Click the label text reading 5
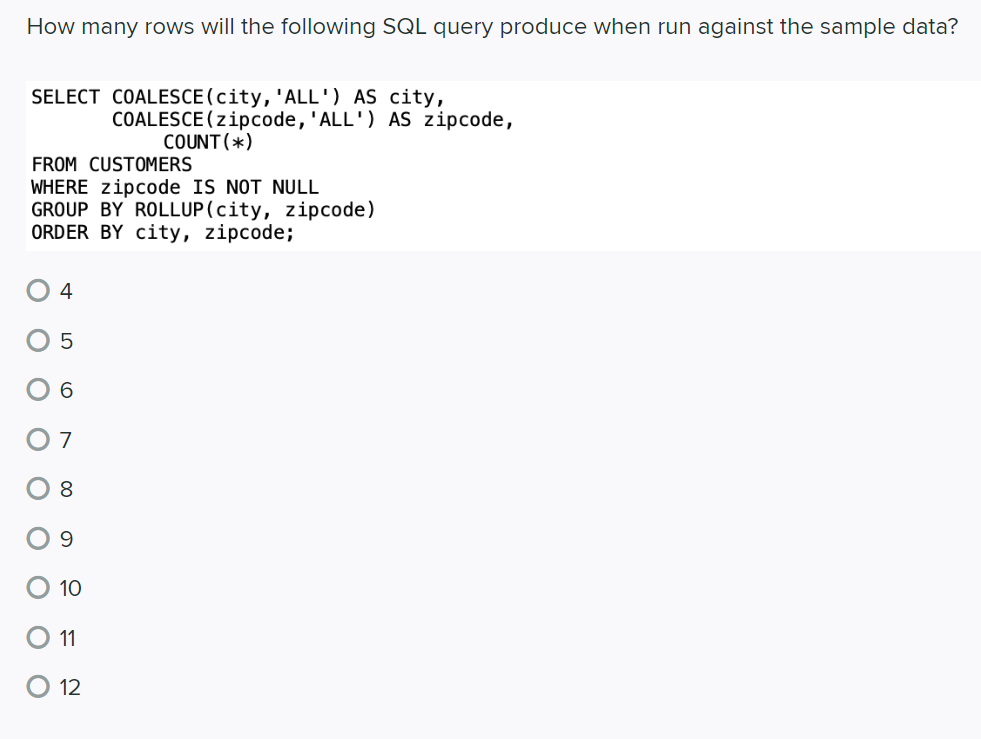The height and width of the screenshot is (739, 981). pos(65,341)
